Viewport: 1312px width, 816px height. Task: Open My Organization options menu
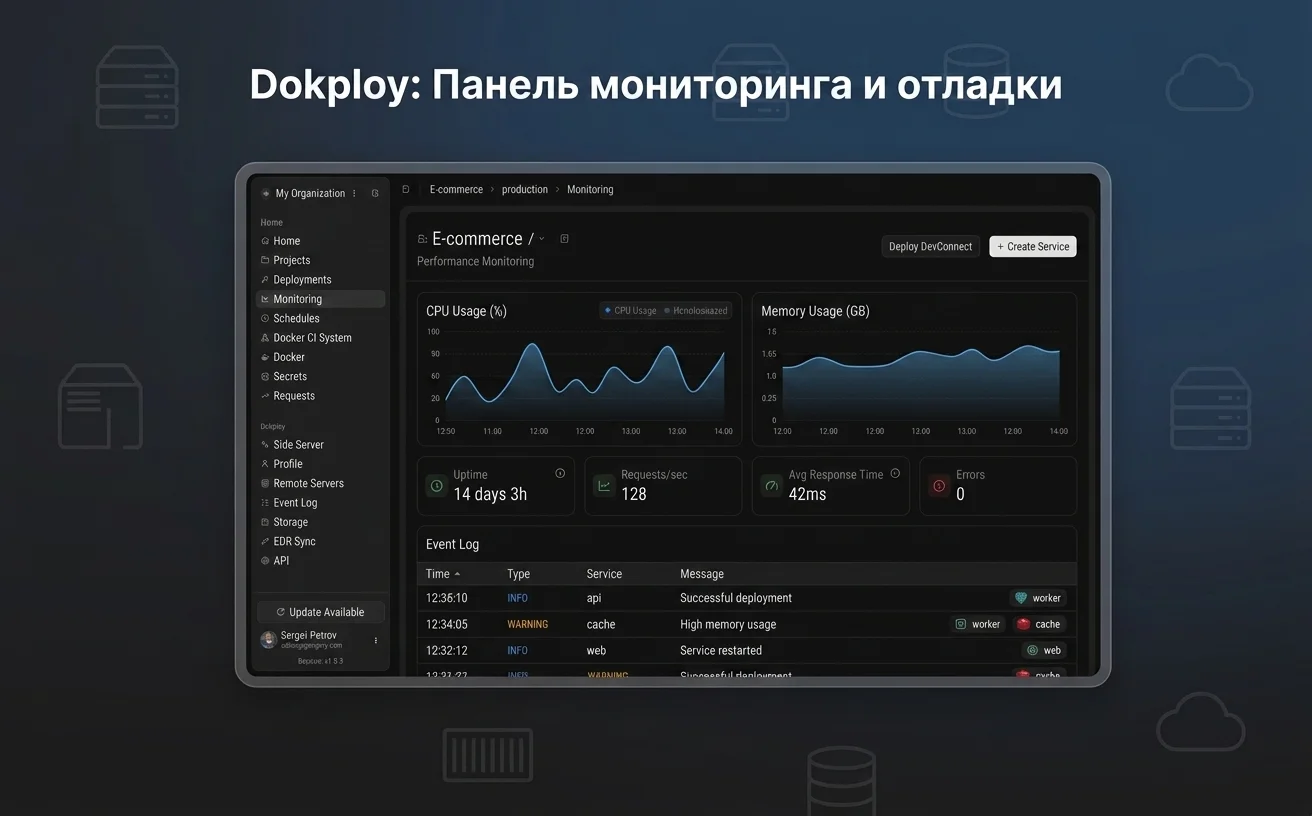pos(354,194)
